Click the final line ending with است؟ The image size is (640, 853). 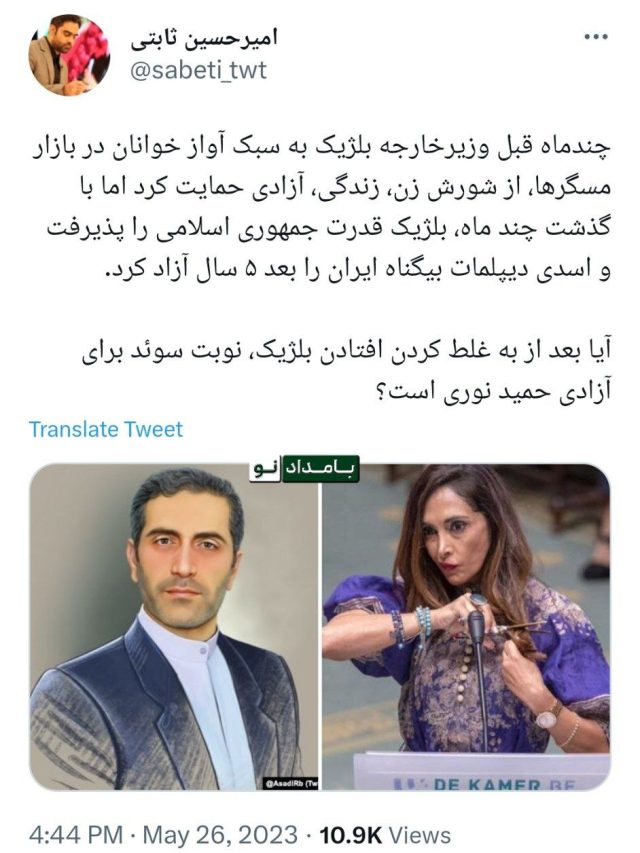494,391
